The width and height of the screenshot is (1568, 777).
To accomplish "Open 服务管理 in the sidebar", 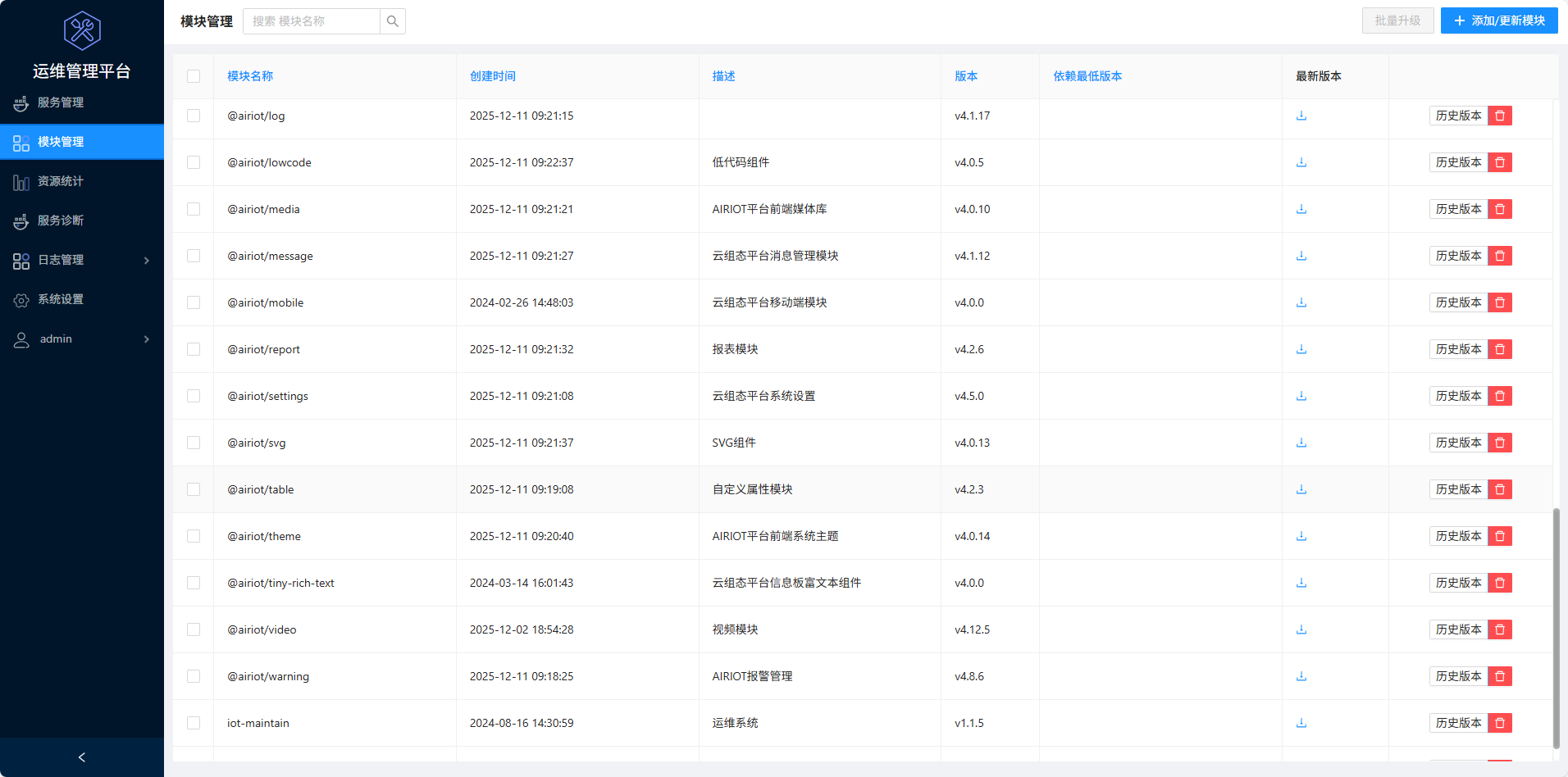I will coord(61,102).
